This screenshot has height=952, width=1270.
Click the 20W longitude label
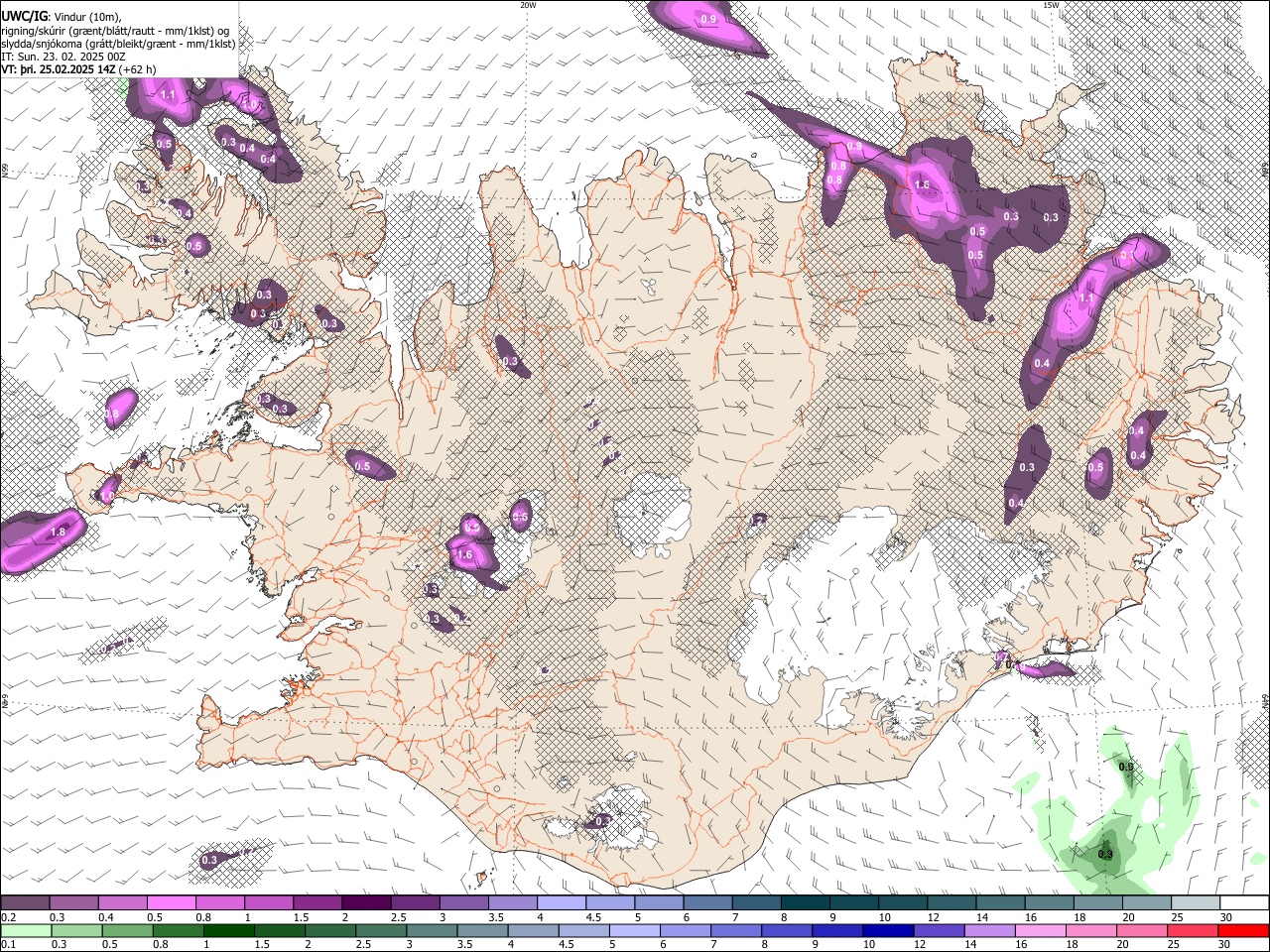pos(528,5)
